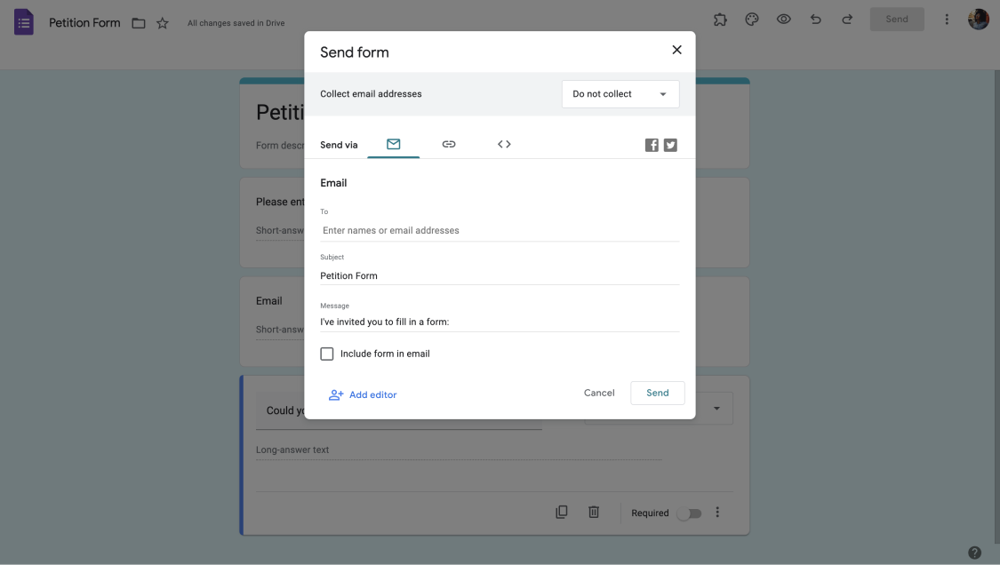Open the theme palette customizer
The width and height of the screenshot is (1000, 565).
[x=752, y=19]
